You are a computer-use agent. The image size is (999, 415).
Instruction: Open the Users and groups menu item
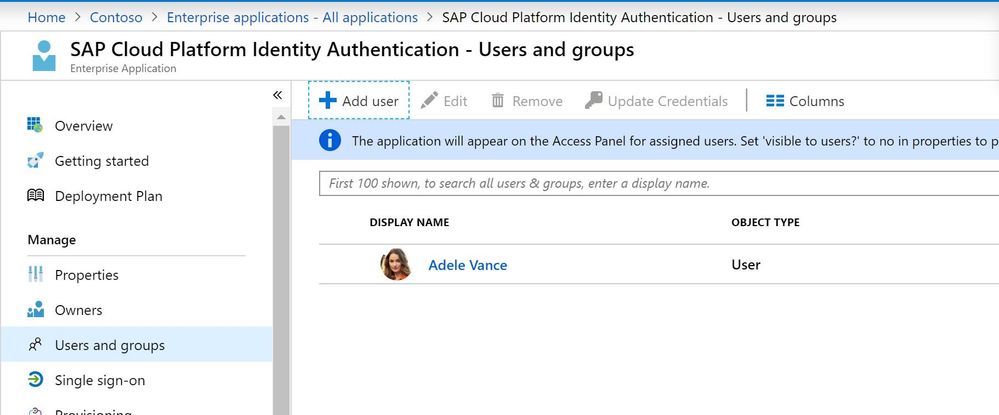pyautogui.click(x=109, y=345)
